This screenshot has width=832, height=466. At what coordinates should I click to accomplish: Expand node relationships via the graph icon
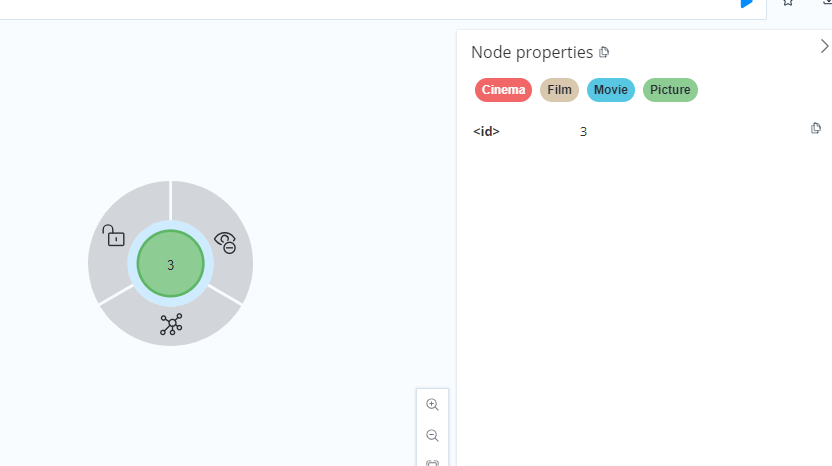171,324
